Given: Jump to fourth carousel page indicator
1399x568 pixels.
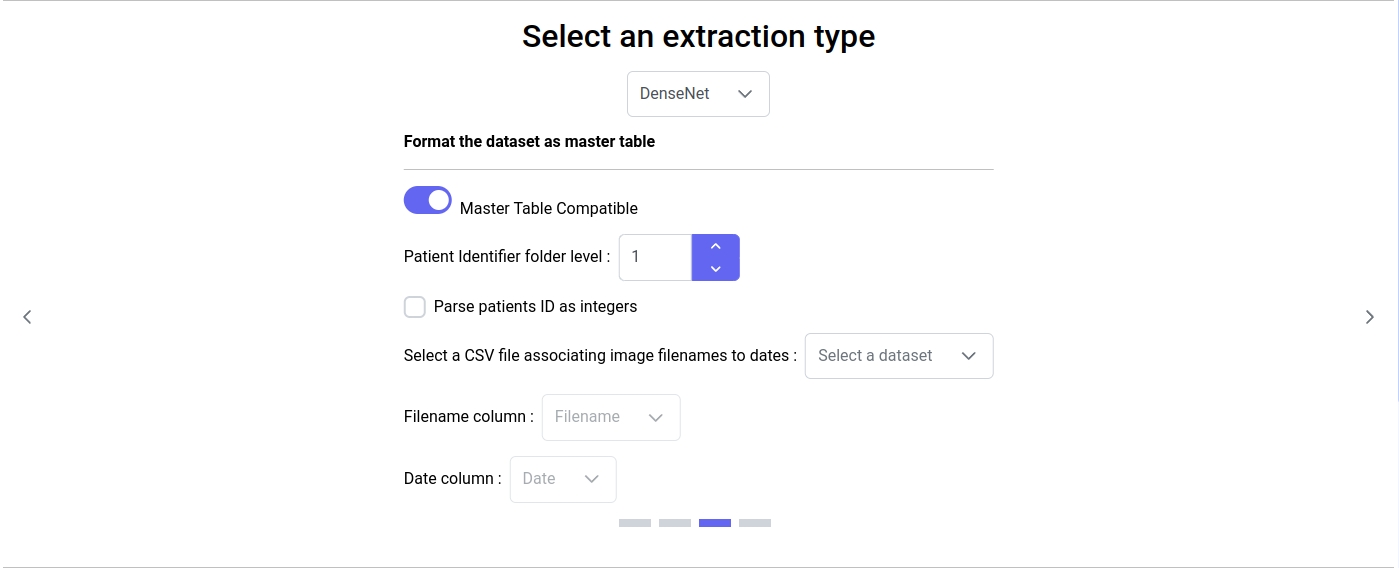Looking at the screenshot, I should click(x=755, y=523).
